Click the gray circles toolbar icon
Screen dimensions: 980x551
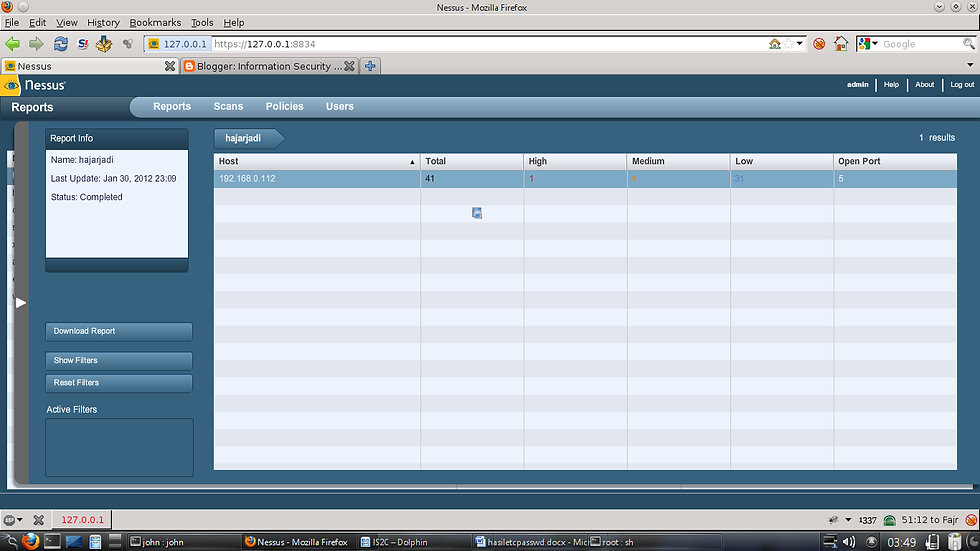[x=128, y=44]
